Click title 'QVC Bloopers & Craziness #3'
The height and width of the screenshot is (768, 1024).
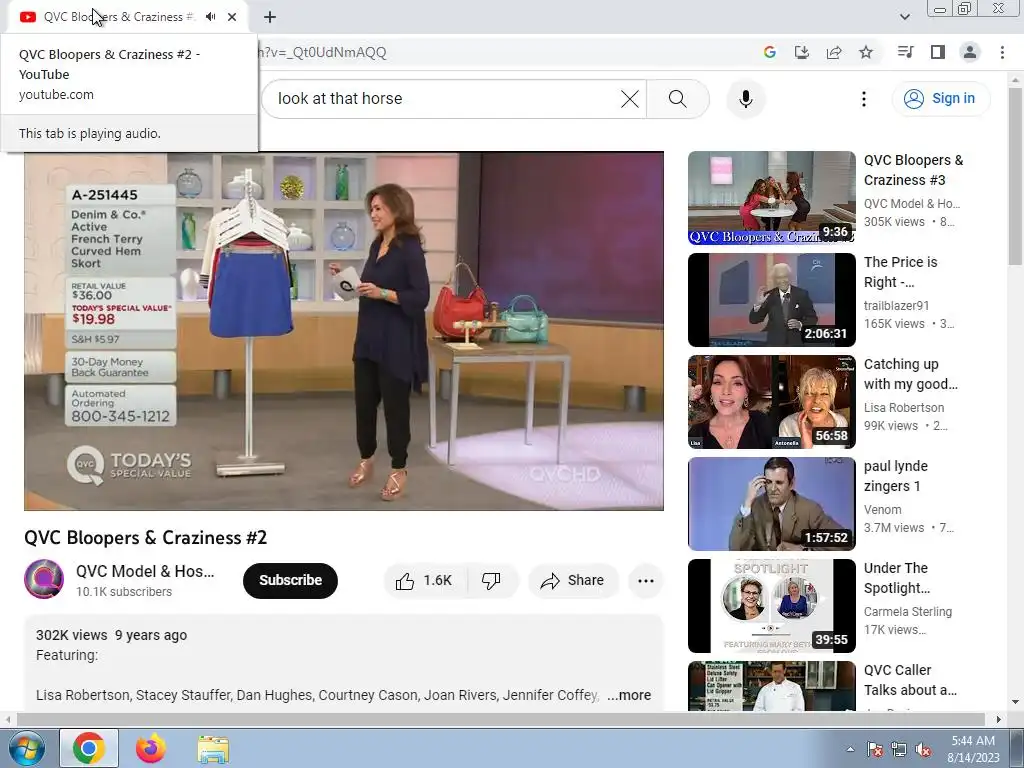click(x=913, y=170)
